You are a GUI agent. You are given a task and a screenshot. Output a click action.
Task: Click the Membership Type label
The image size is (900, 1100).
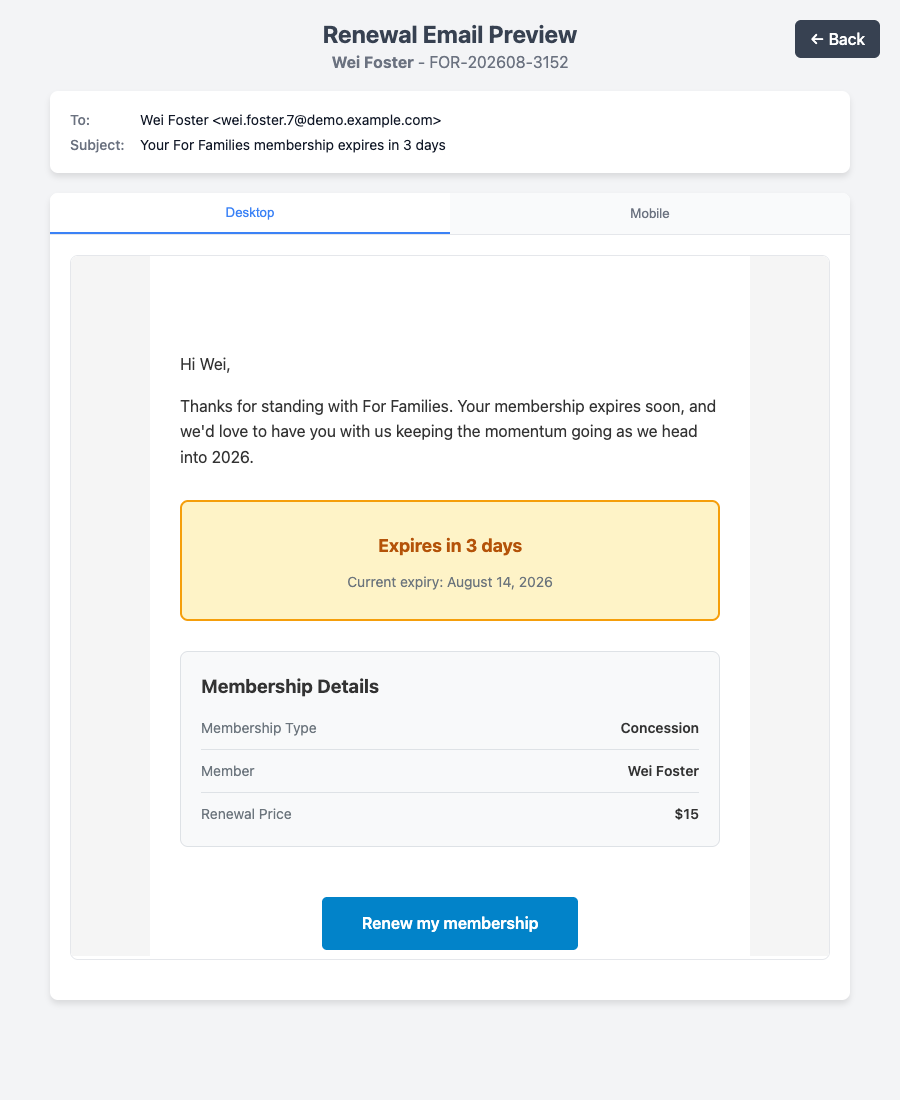[x=259, y=728]
